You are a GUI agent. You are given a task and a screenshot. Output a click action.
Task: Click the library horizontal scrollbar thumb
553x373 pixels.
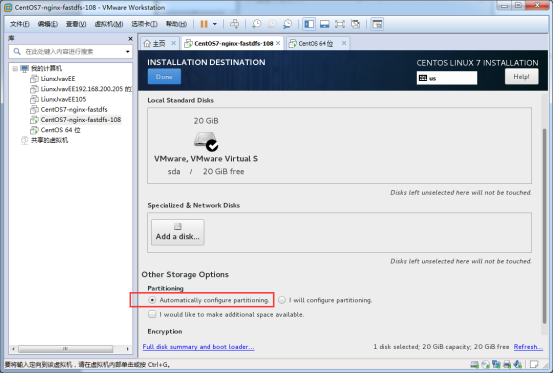point(66,349)
